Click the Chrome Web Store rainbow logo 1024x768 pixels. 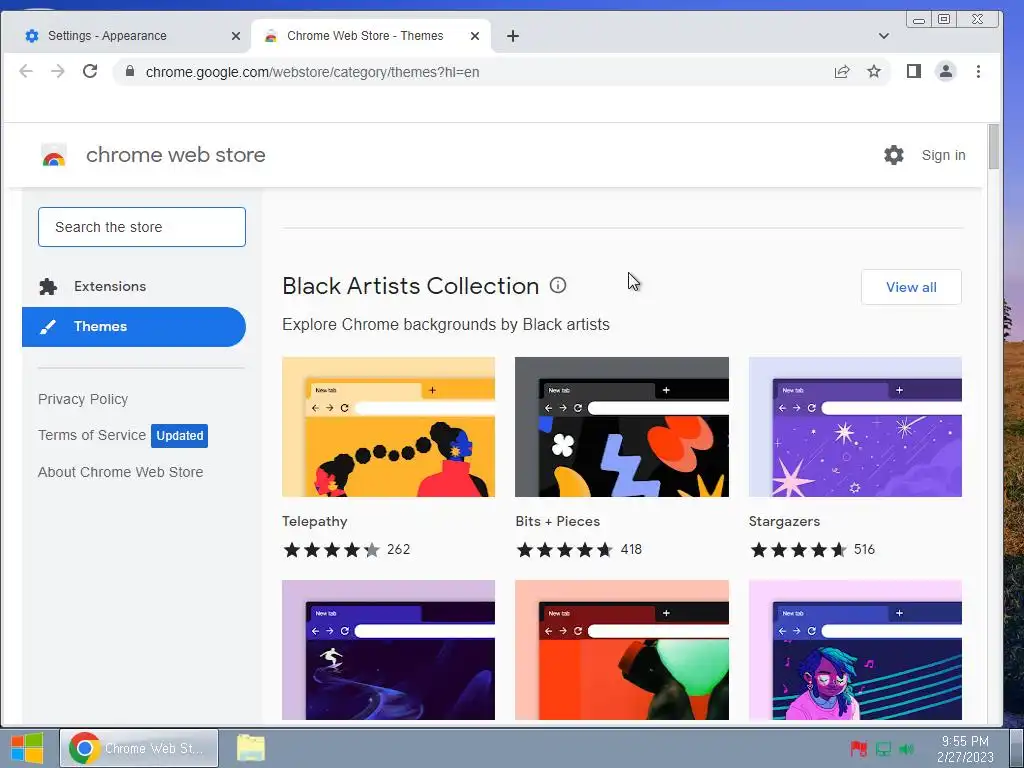(x=54, y=155)
